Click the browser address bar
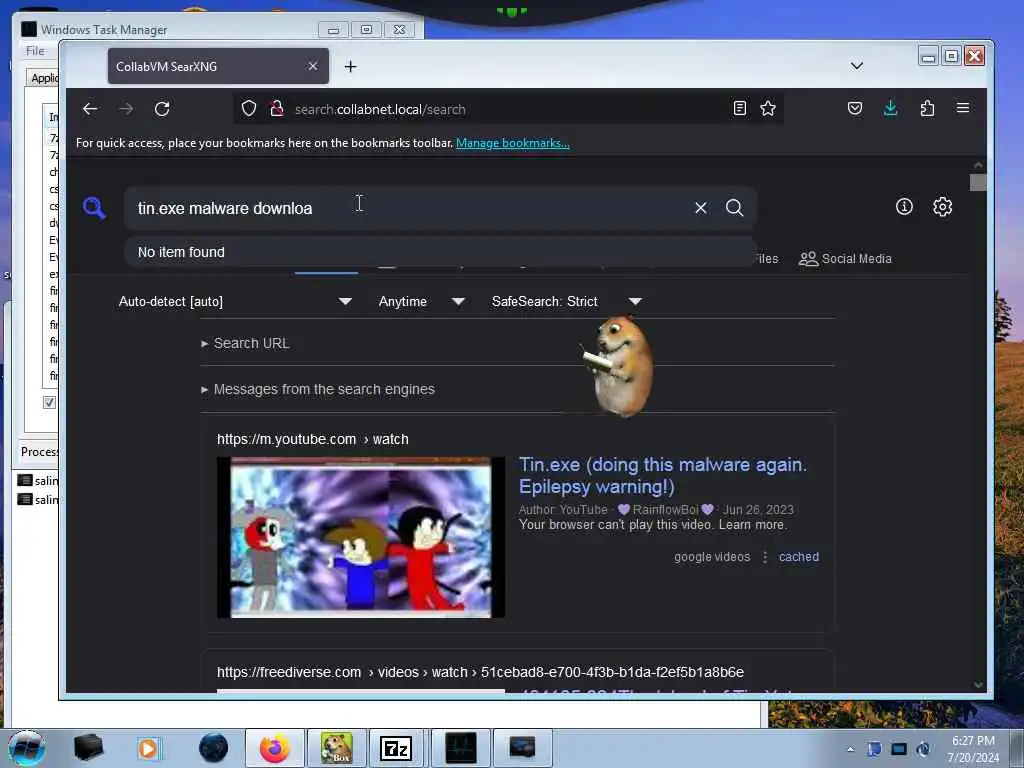The image size is (1024, 768). pos(509,109)
